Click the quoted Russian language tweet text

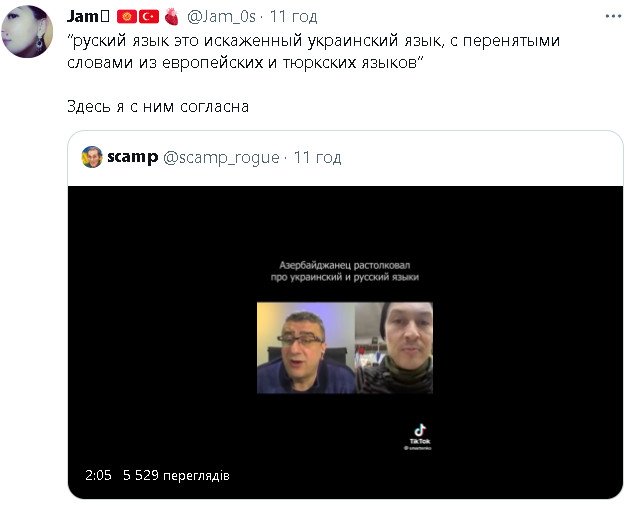coord(313,51)
